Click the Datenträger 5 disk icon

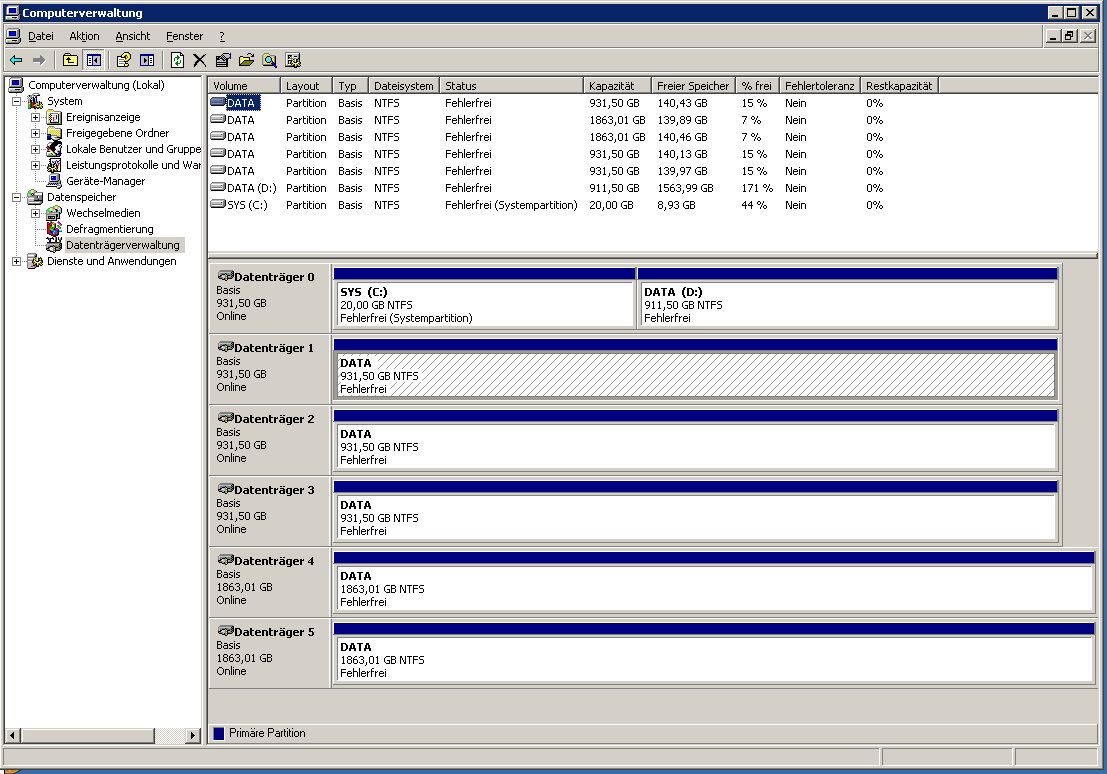coord(225,631)
